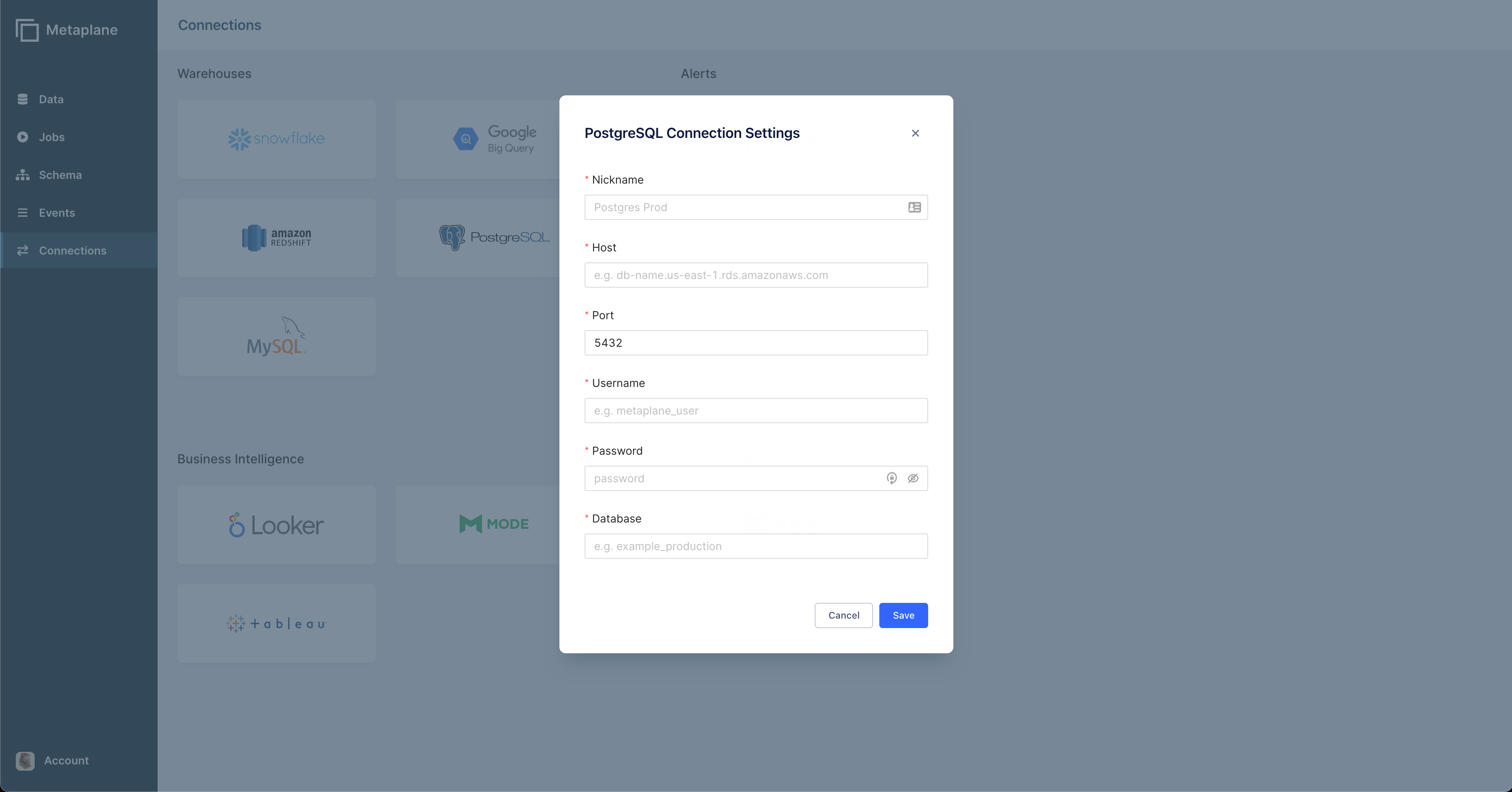Image resolution: width=1512 pixels, height=792 pixels.
Task: Click the Cancel button
Action: 843,615
